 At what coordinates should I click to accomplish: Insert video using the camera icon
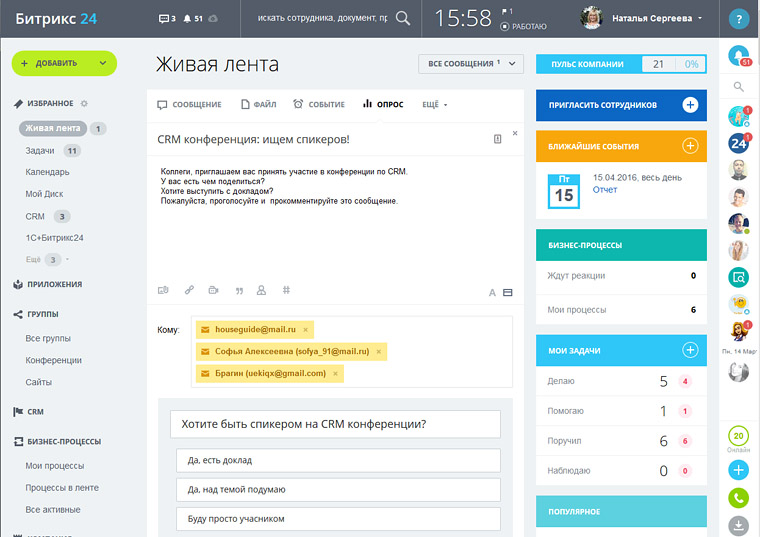click(x=213, y=290)
